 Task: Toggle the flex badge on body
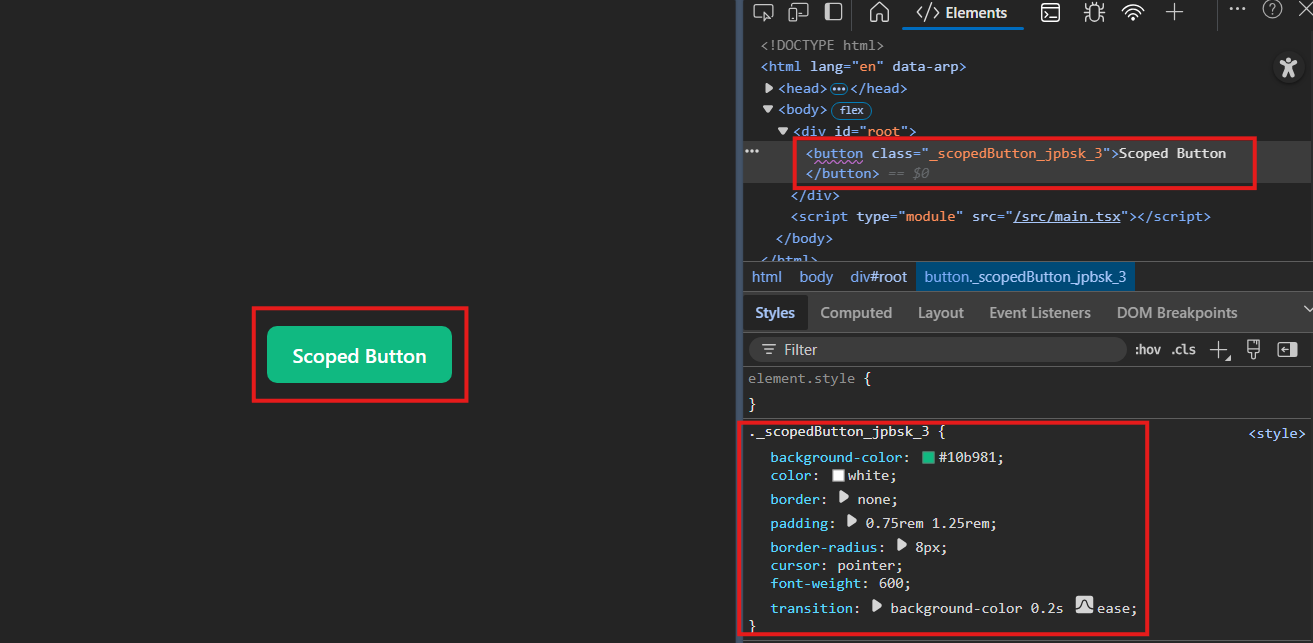click(852, 110)
